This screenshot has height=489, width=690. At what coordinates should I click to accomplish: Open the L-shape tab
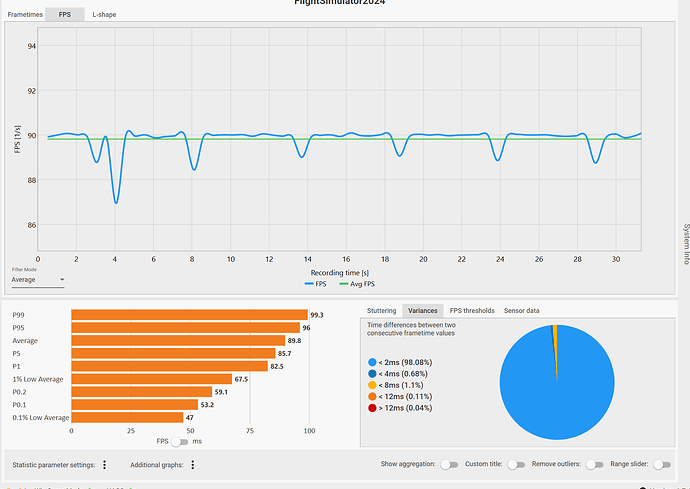[104, 15]
